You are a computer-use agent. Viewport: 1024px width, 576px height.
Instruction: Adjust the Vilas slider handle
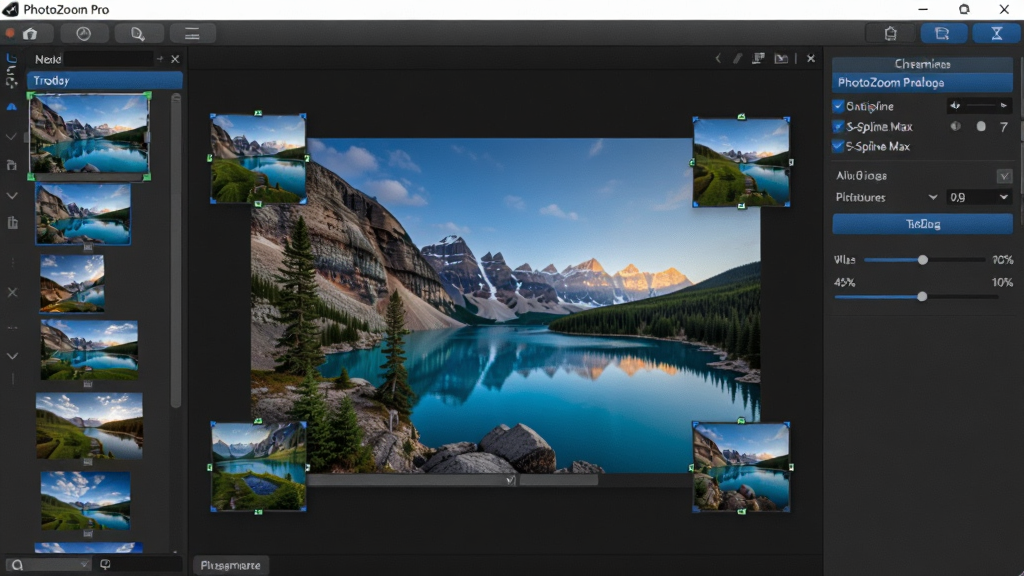pos(923,260)
